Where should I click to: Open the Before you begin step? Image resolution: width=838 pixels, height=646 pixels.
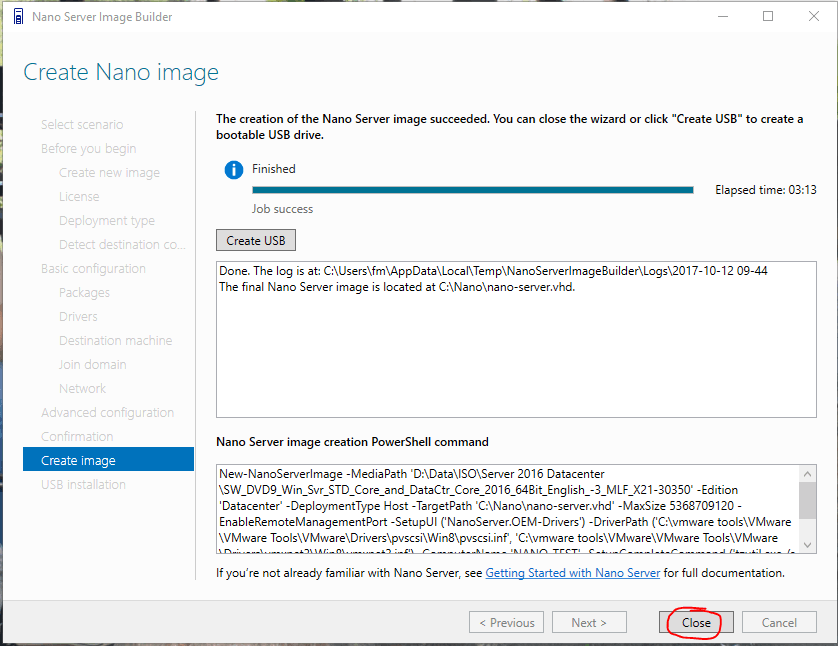[89, 148]
